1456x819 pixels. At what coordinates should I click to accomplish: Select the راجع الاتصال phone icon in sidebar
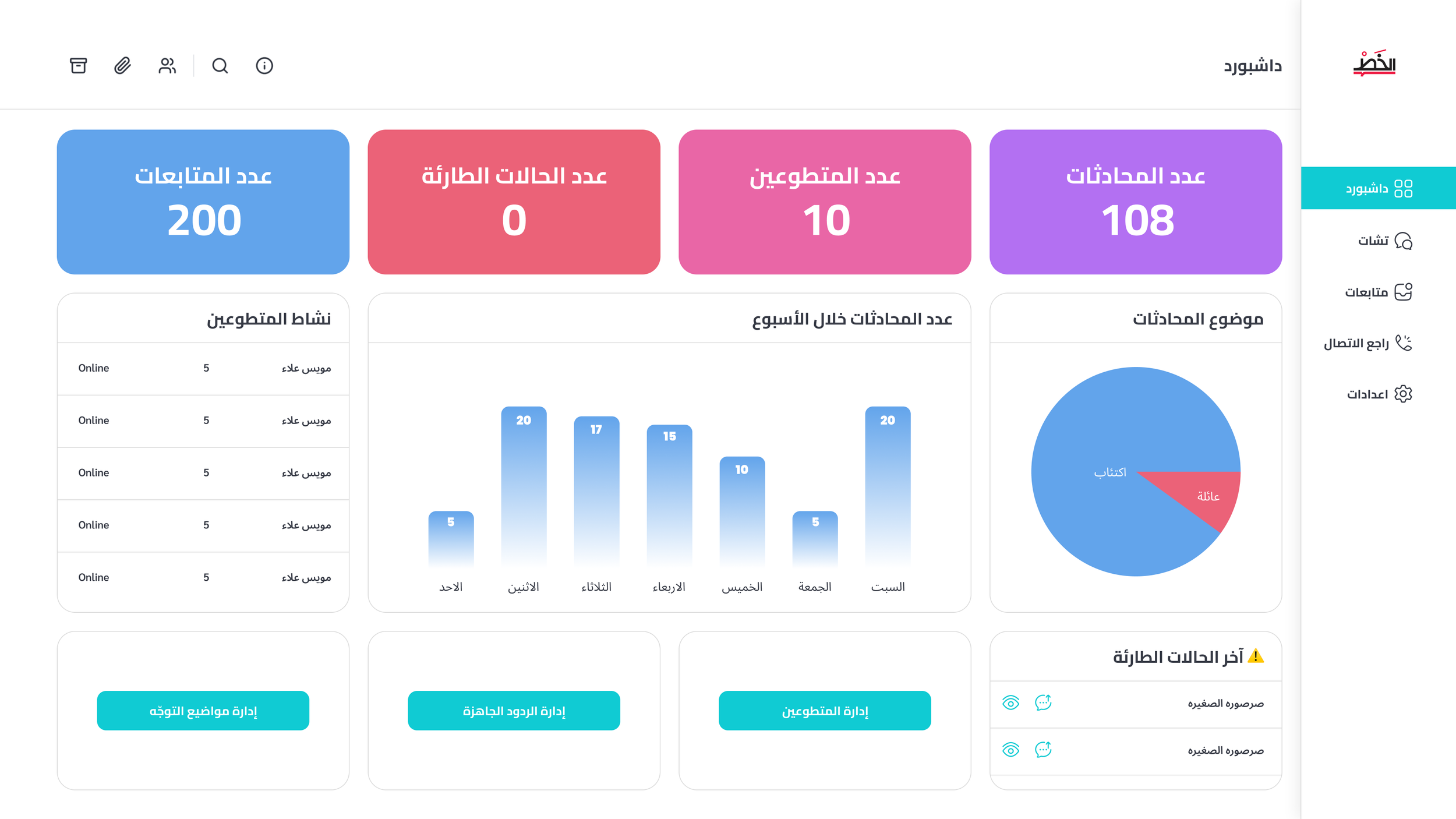pos(1403,343)
